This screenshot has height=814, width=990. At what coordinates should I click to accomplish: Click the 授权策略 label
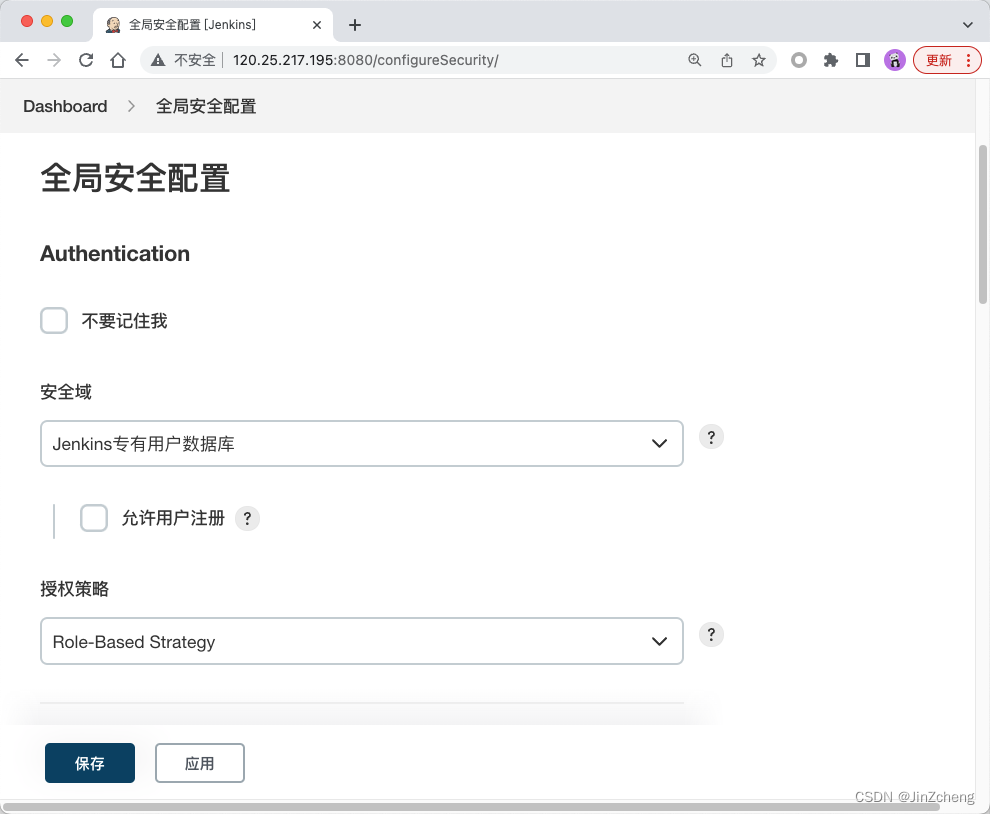[75, 589]
